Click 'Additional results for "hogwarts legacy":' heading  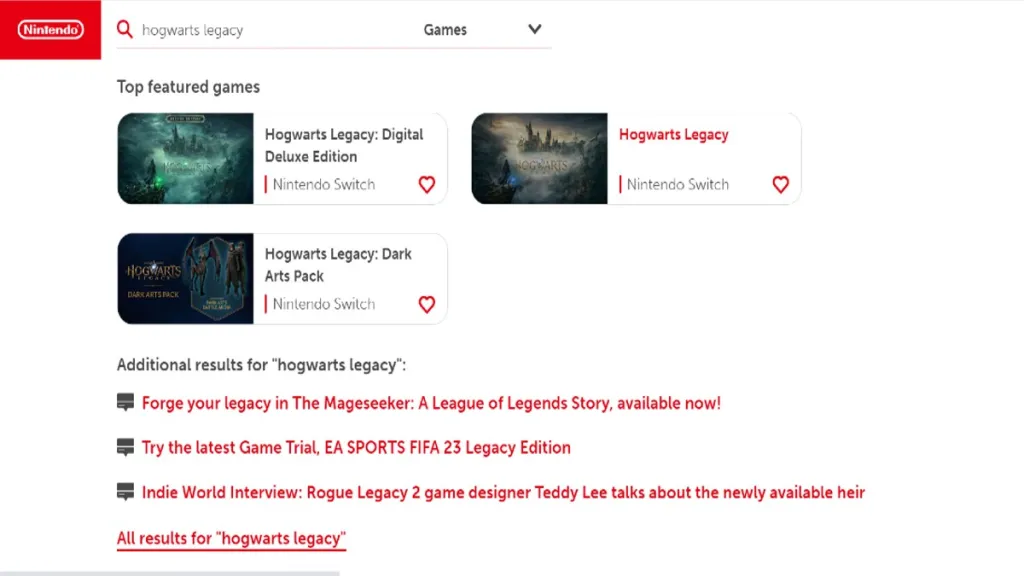[x=261, y=365]
